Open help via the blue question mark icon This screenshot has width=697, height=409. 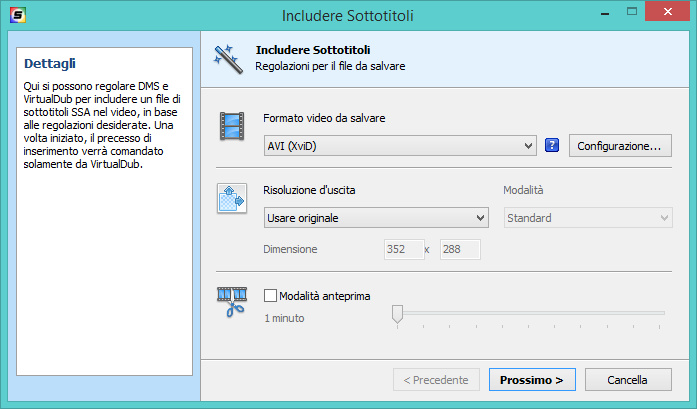(551, 146)
